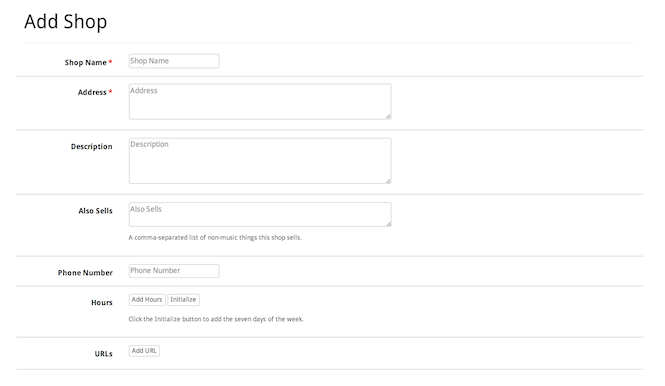Click the comma-separated list help text
Screen dimensions: 665x386
[x=215, y=238]
